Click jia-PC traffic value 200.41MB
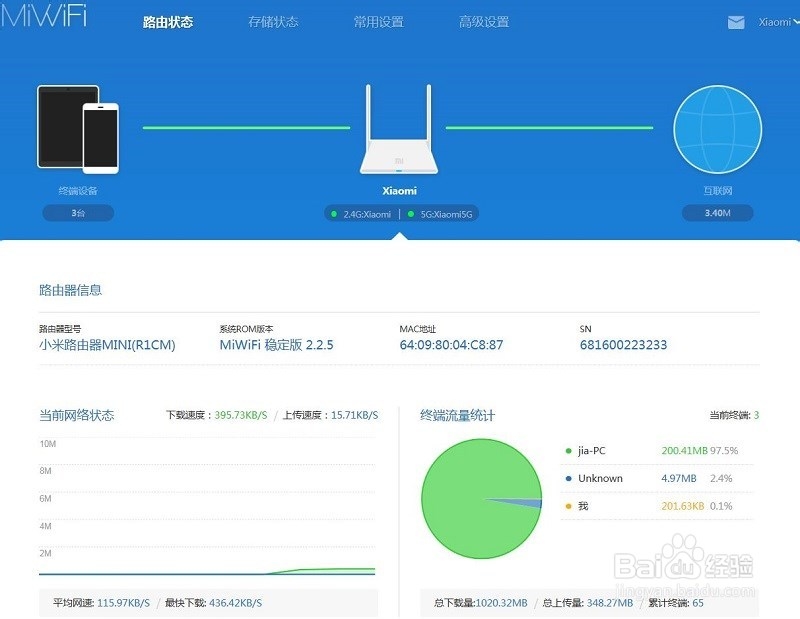This screenshot has height=619, width=800. click(x=684, y=451)
